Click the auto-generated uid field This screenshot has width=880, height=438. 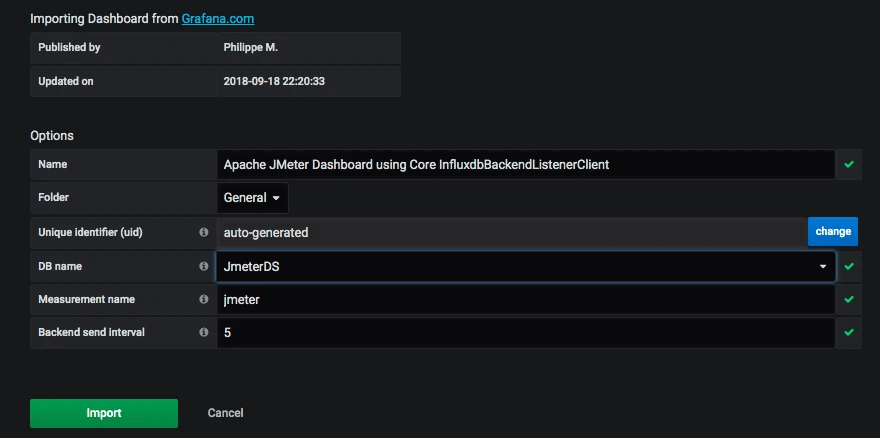pos(512,232)
